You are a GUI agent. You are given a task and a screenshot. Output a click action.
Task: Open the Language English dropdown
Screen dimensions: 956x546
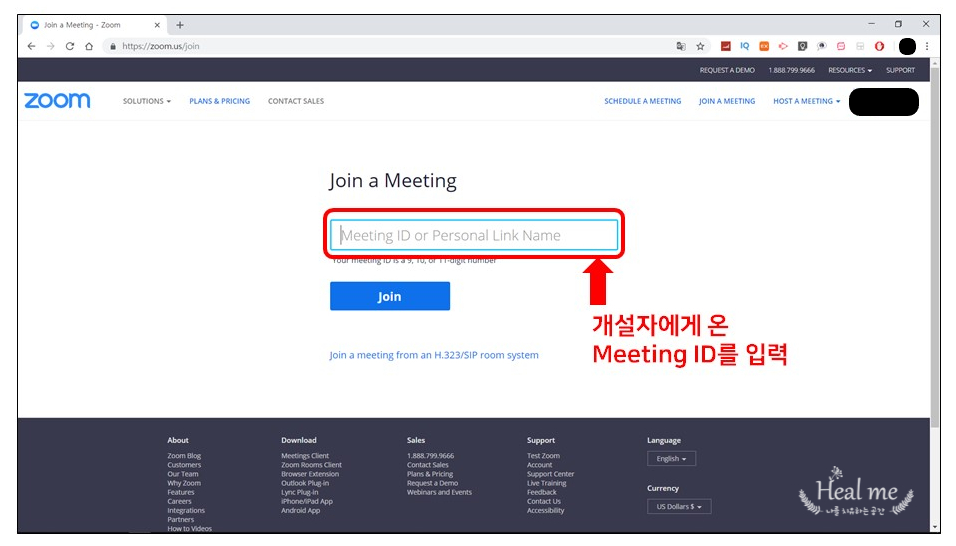coord(671,458)
